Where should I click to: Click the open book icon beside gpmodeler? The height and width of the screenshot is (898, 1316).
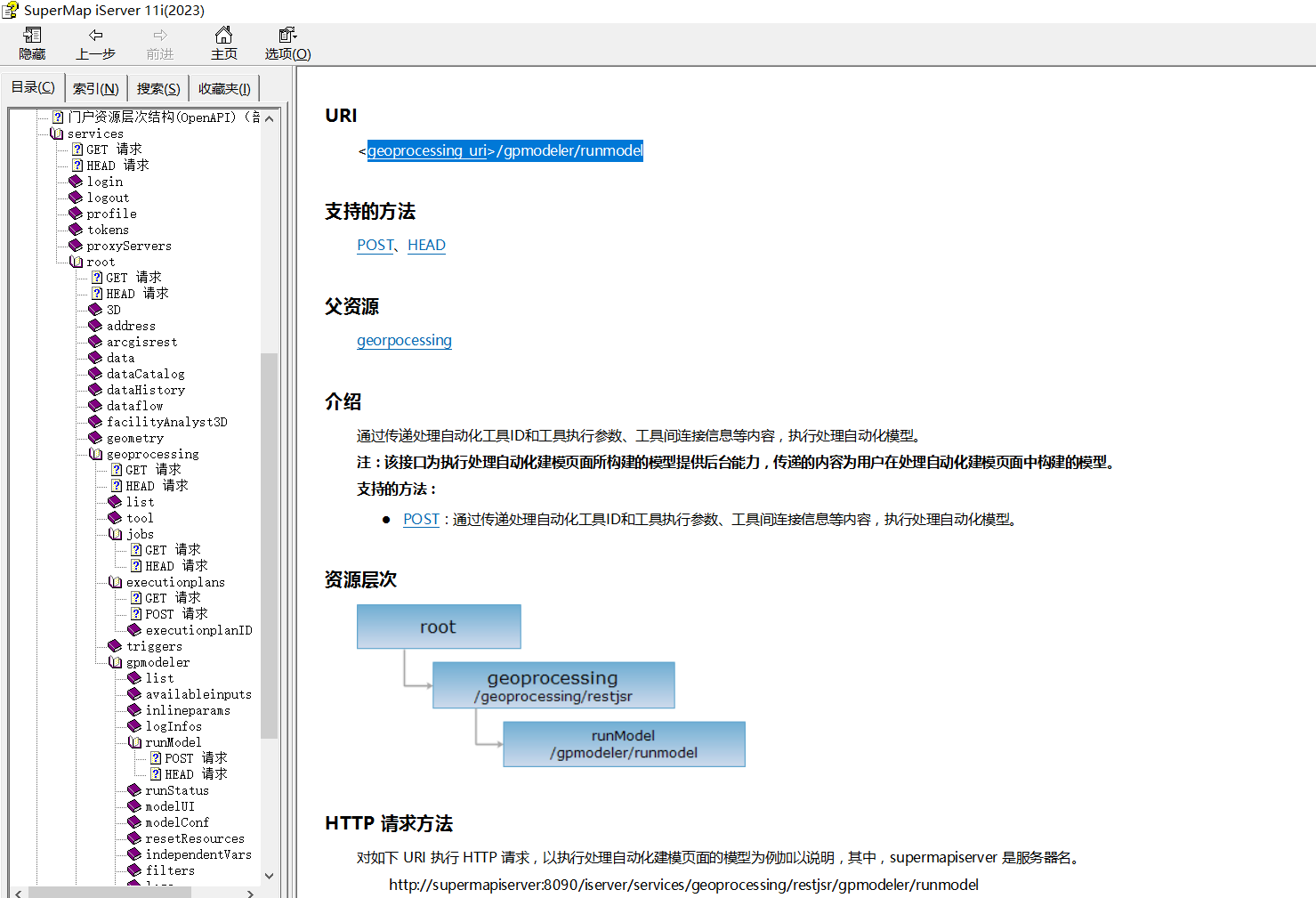(116, 662)
